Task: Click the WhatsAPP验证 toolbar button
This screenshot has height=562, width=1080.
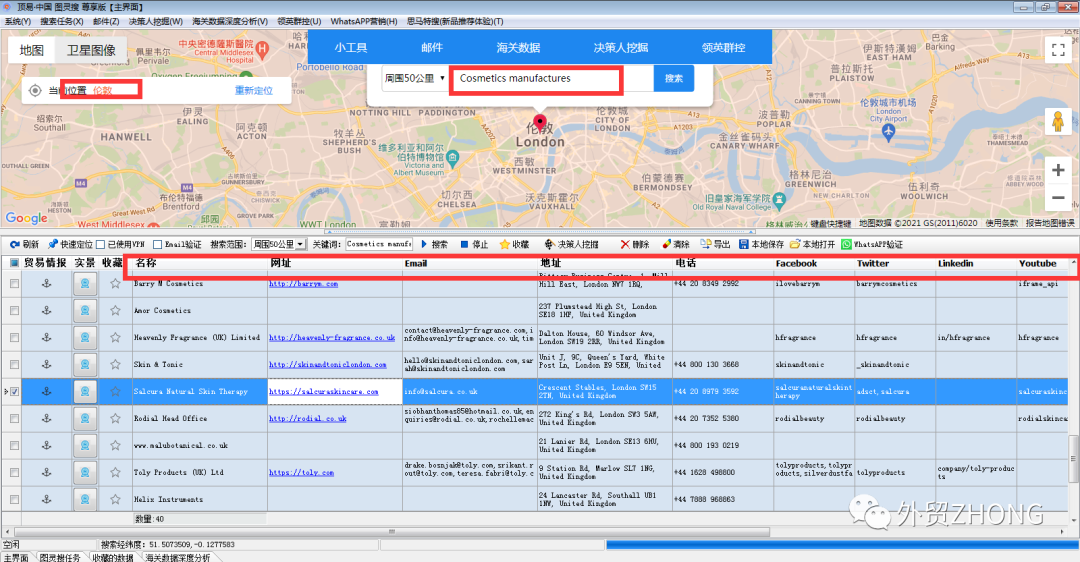Action: tap(872, 244)
